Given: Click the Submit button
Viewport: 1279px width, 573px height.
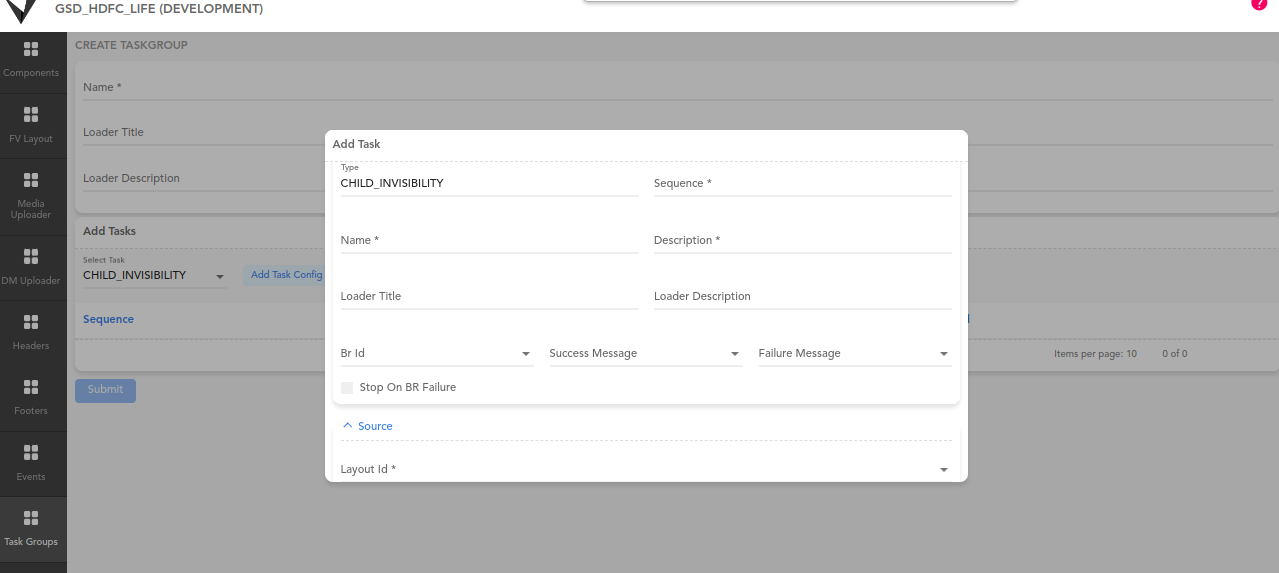Looking at the screenshot, I should [105, 390].
